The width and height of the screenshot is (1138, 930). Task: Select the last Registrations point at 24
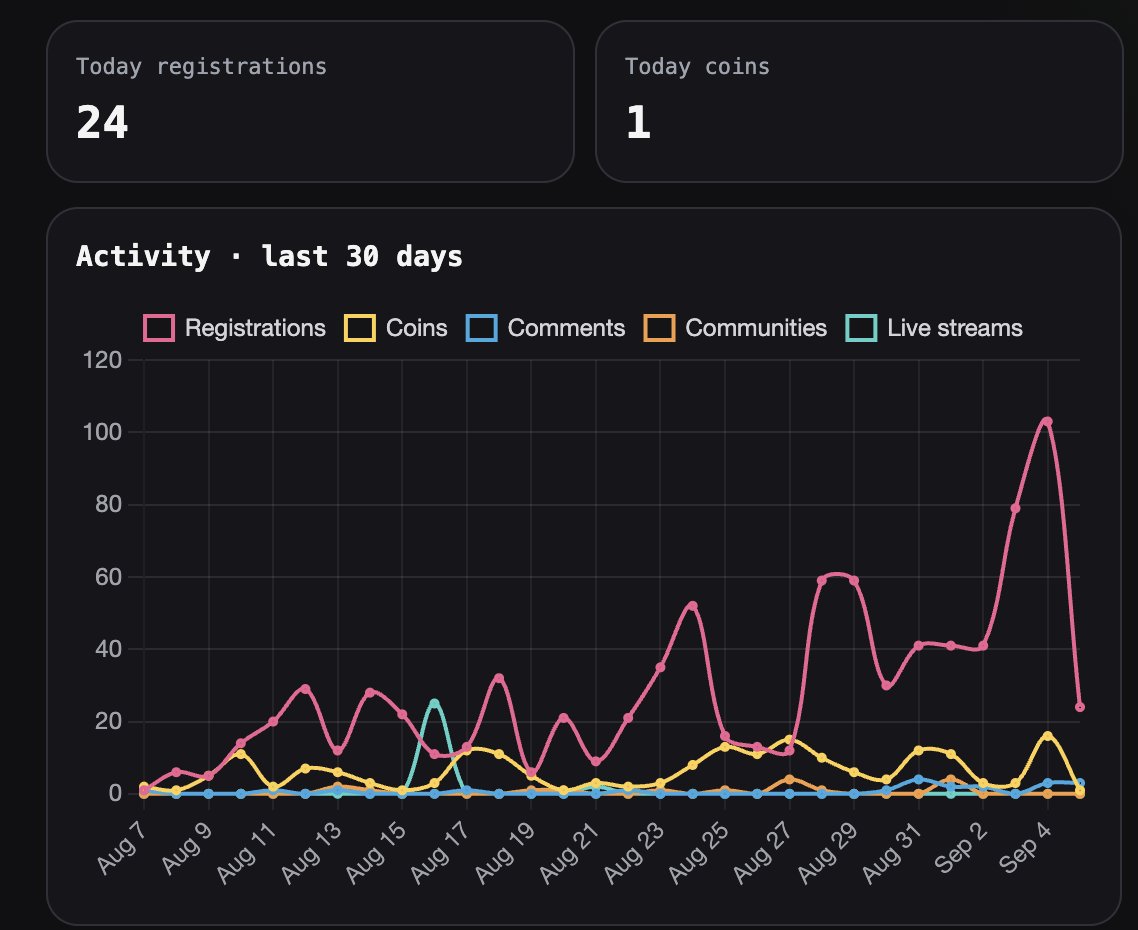(1080, 707)
